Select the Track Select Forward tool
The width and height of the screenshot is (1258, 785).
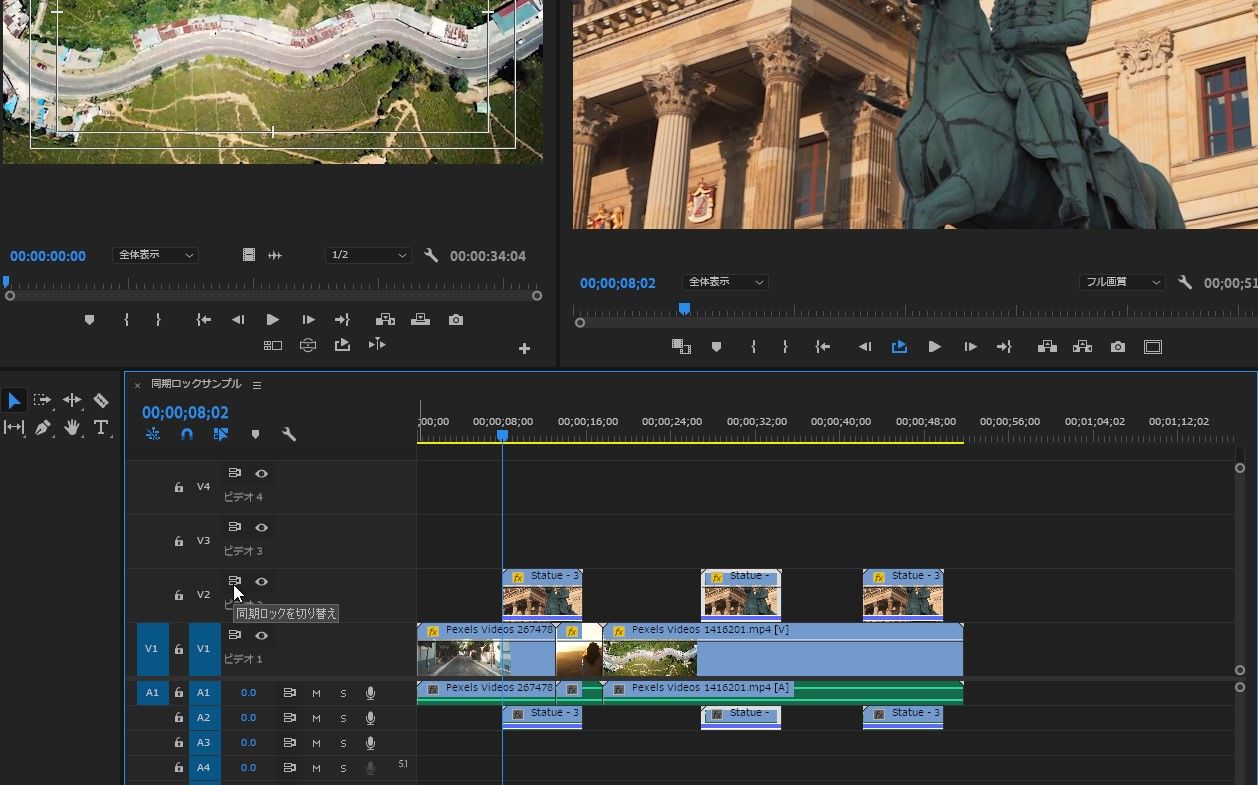pos(42,400)
